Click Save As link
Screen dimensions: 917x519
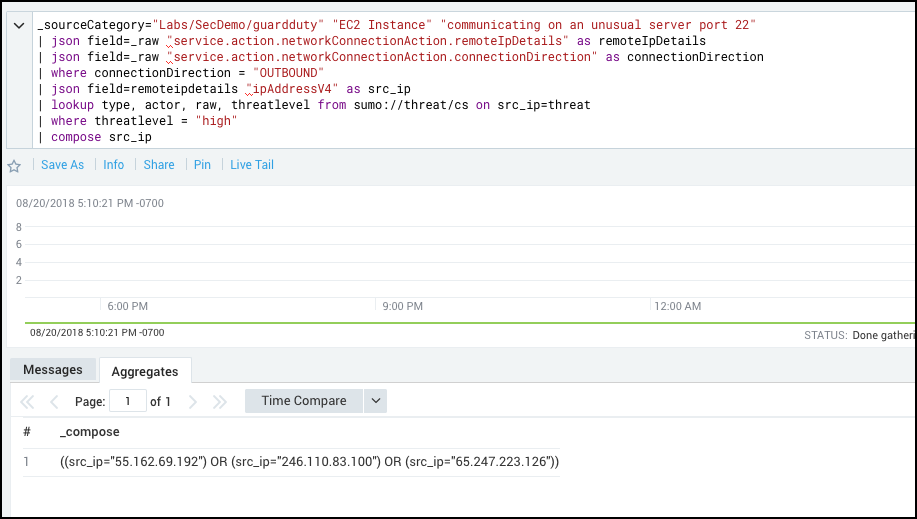coord(62,165)
